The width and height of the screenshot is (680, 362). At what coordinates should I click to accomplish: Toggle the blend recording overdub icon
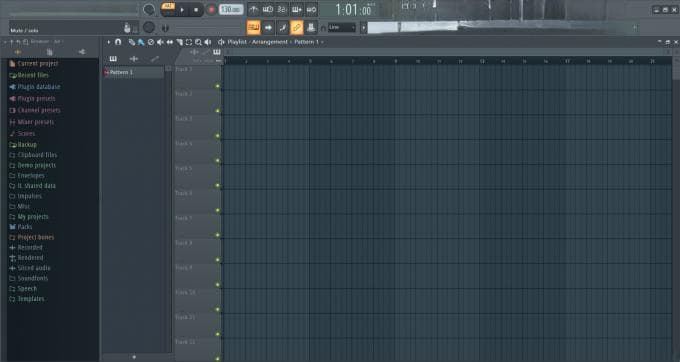tap(297, 9)
